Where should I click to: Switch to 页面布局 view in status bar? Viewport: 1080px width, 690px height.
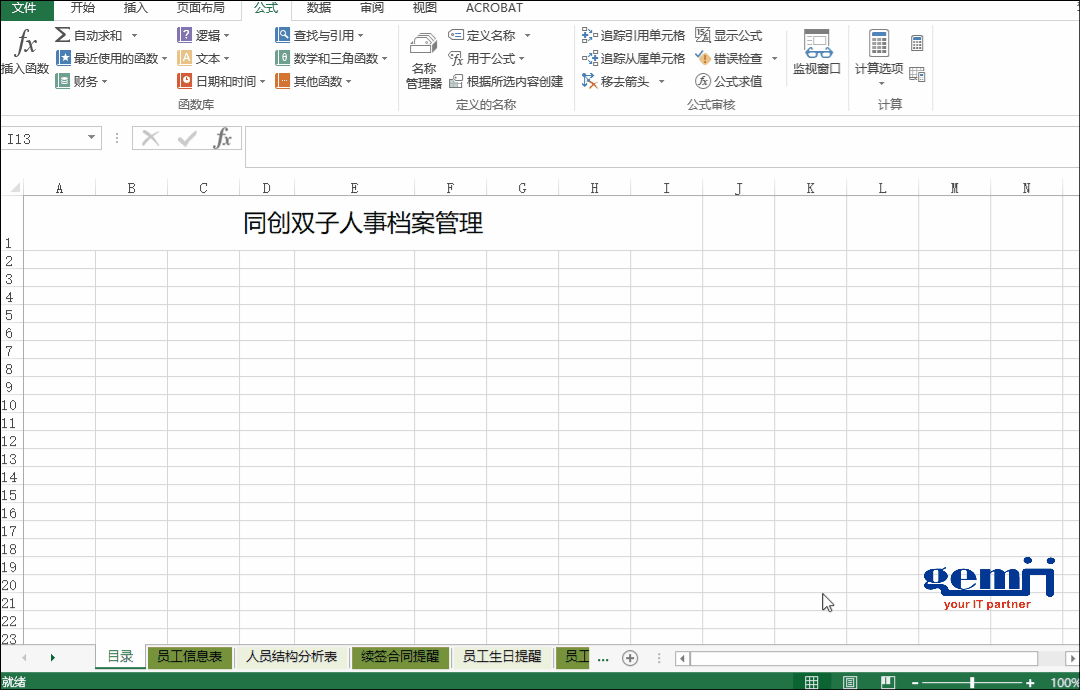[849, 681]
